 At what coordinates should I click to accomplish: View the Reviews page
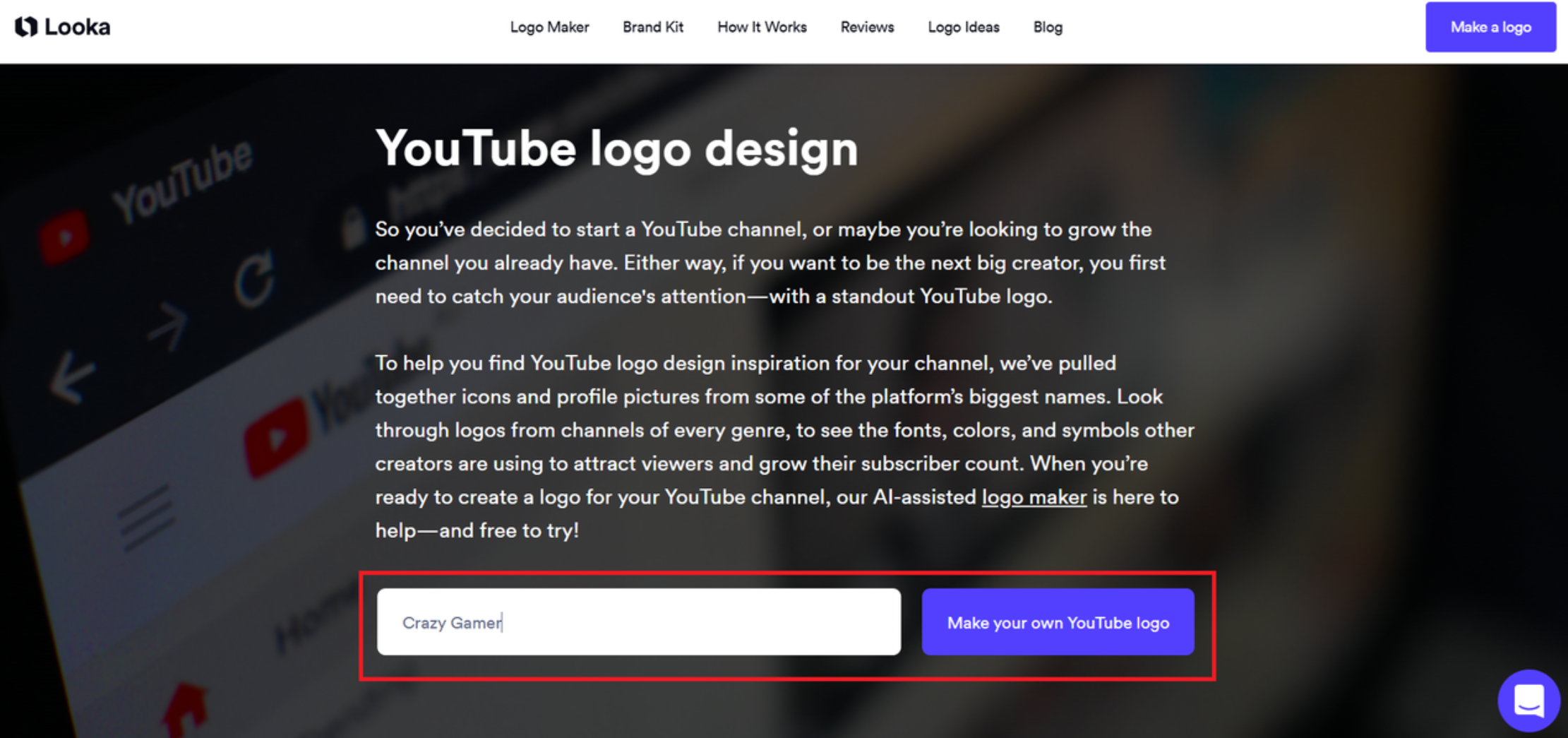(x=867, y=28)
